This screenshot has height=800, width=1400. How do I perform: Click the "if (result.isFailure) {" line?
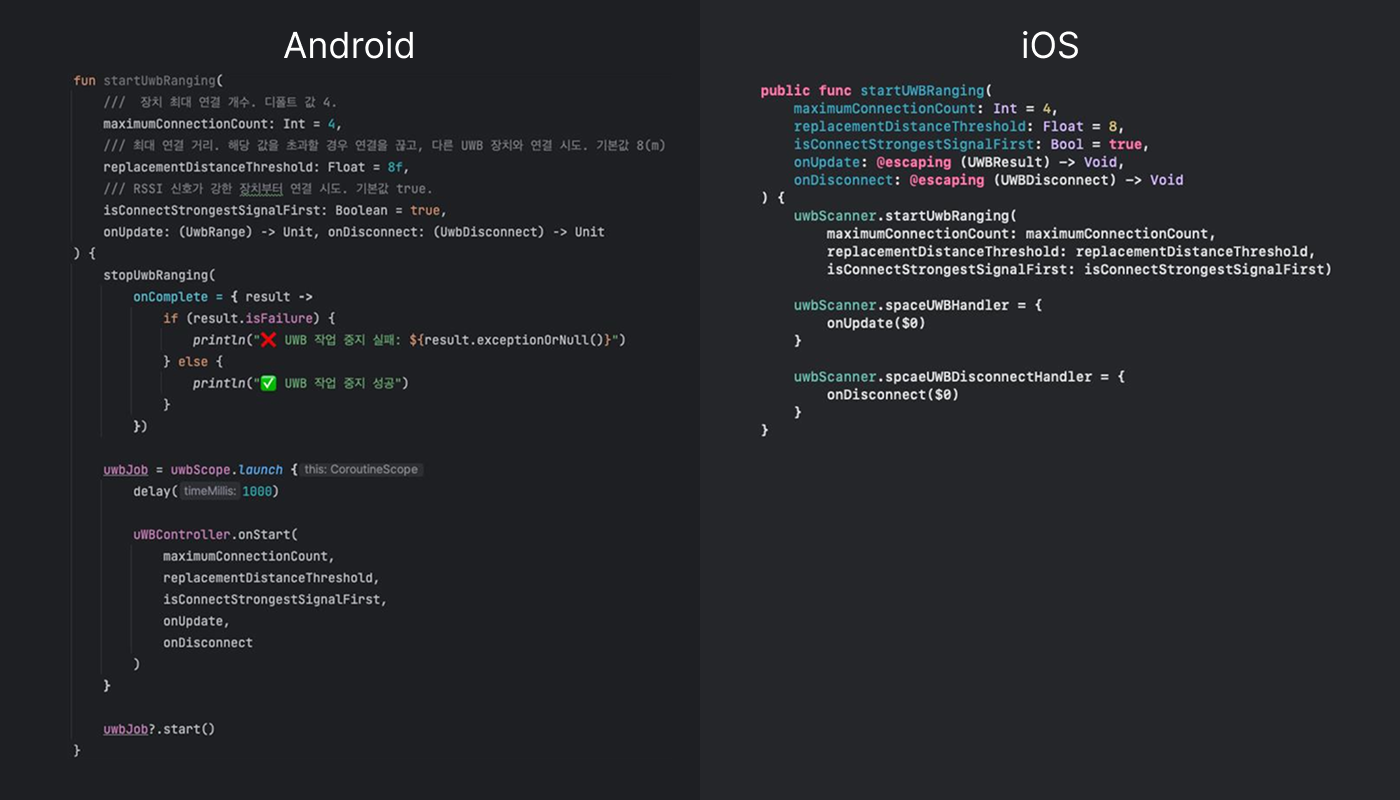[249, 318]
